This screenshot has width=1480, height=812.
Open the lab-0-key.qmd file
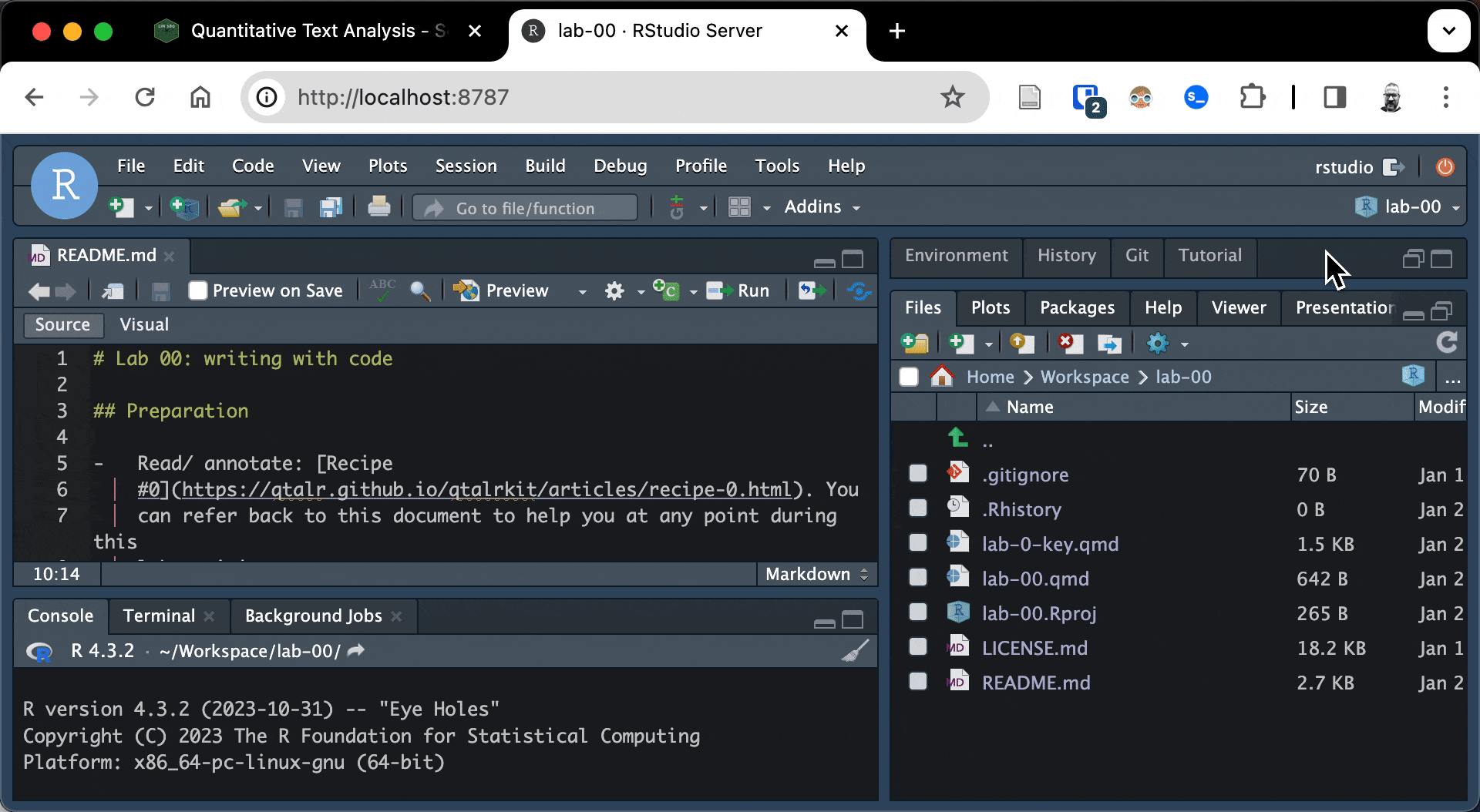point(1050,544)
